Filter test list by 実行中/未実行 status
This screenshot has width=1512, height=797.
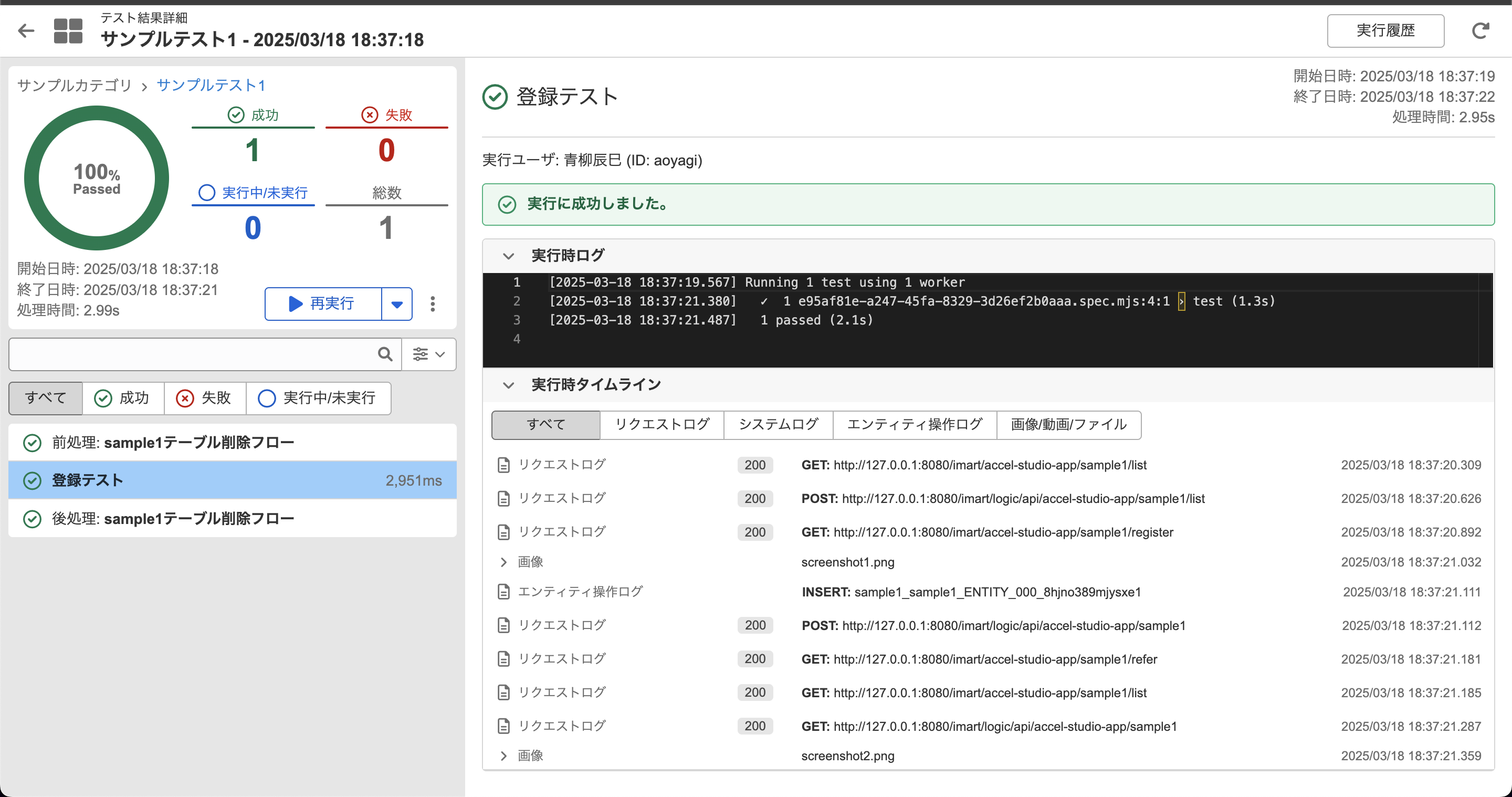pyautogui.click(x=318, y=398)
